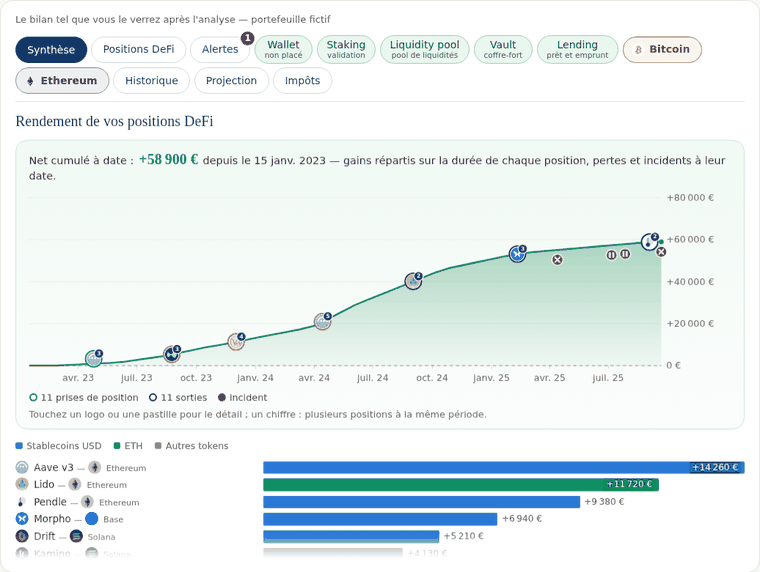760x572 pixels.
Task: Click the Morpho bar showing +6 940 €
Action: (x=380, y=519)
